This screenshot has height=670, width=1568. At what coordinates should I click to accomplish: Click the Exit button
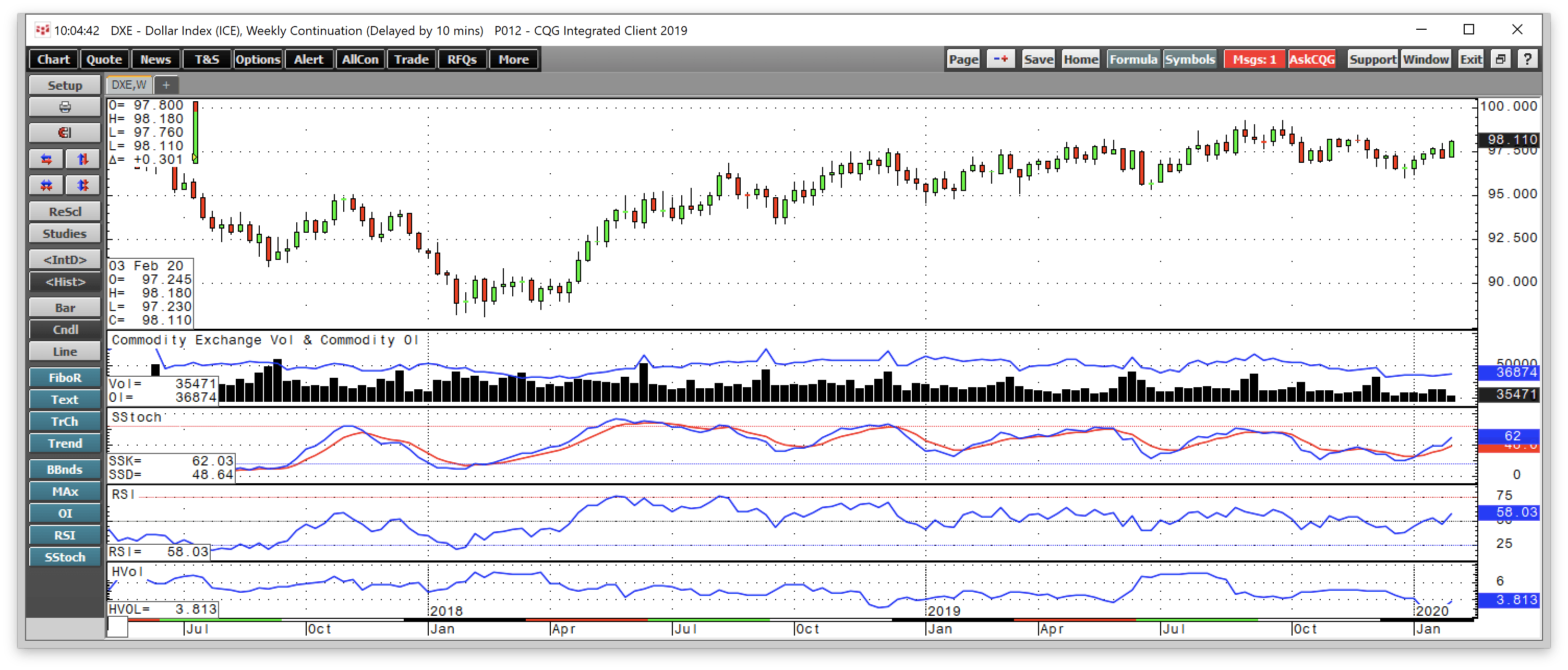(x=1471, y=59)
